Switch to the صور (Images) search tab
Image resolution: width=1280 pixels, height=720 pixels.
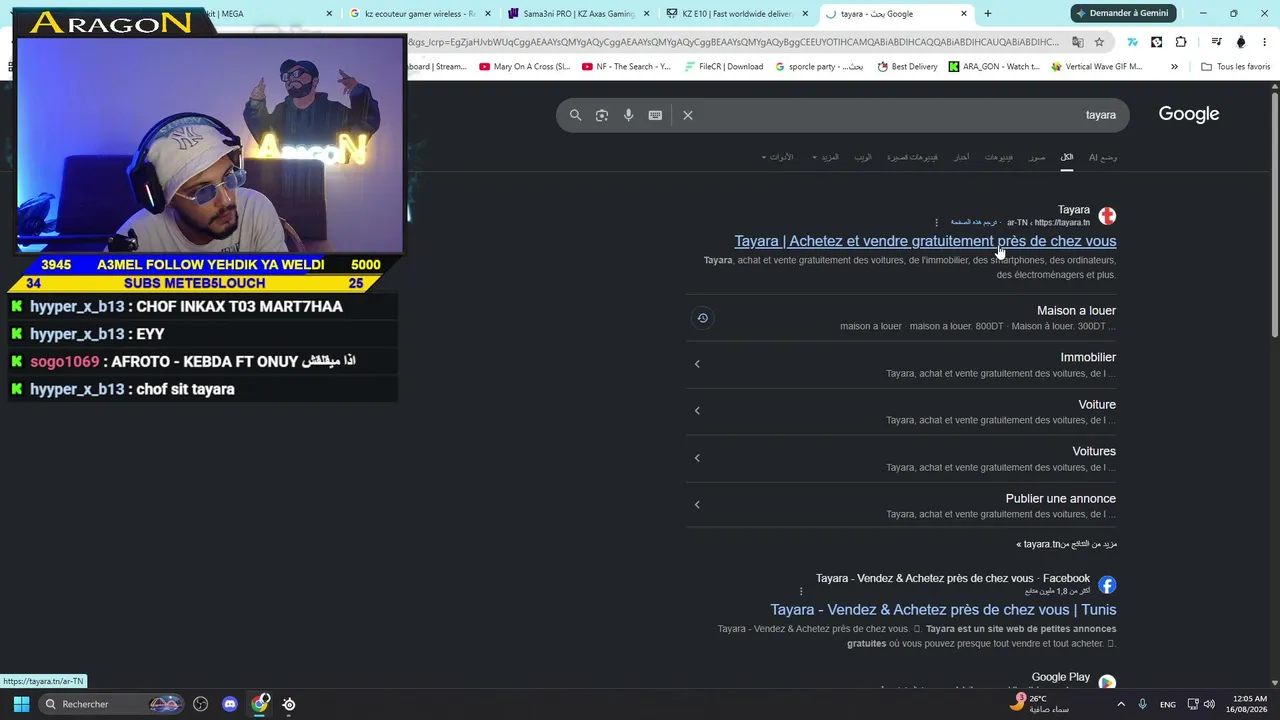point(1037,157)
